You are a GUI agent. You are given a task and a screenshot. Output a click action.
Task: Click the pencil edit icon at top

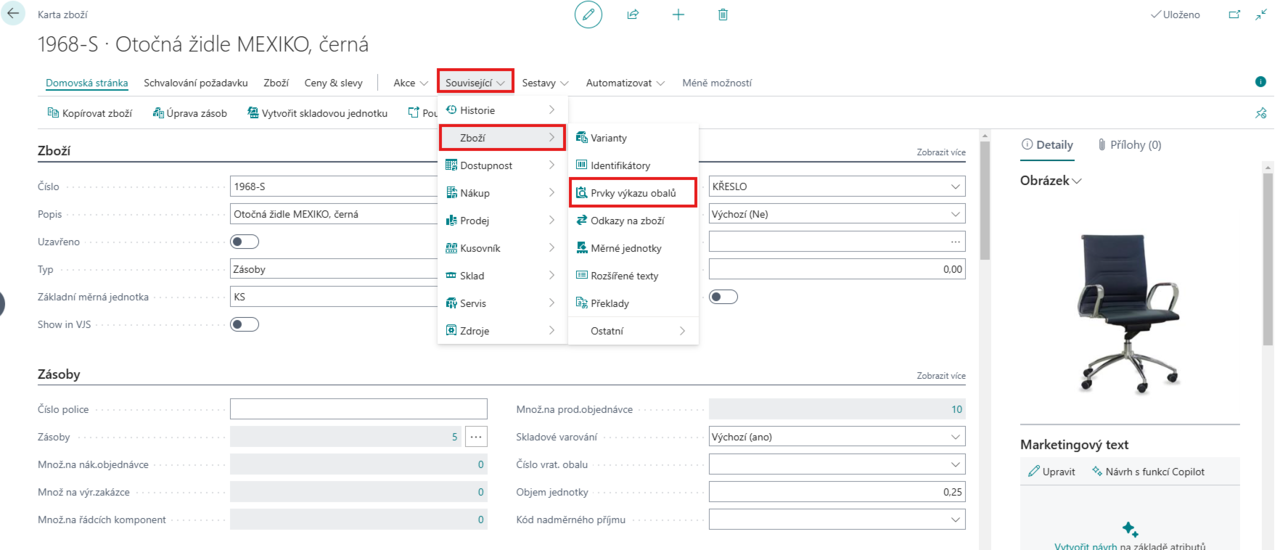[588, 15]
